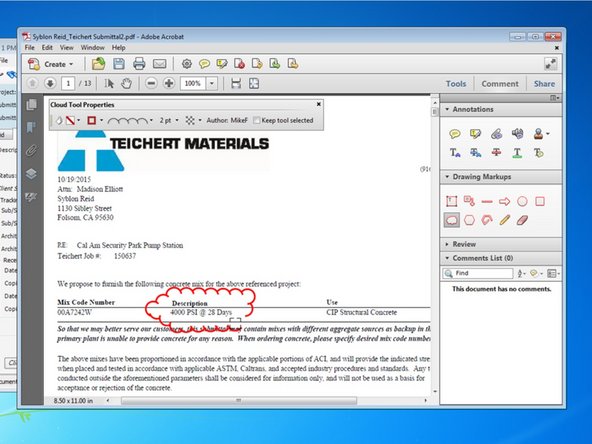592x444 pixels.
Task: Open the opacity checkerboard dropdown
Action: (193, 120)
